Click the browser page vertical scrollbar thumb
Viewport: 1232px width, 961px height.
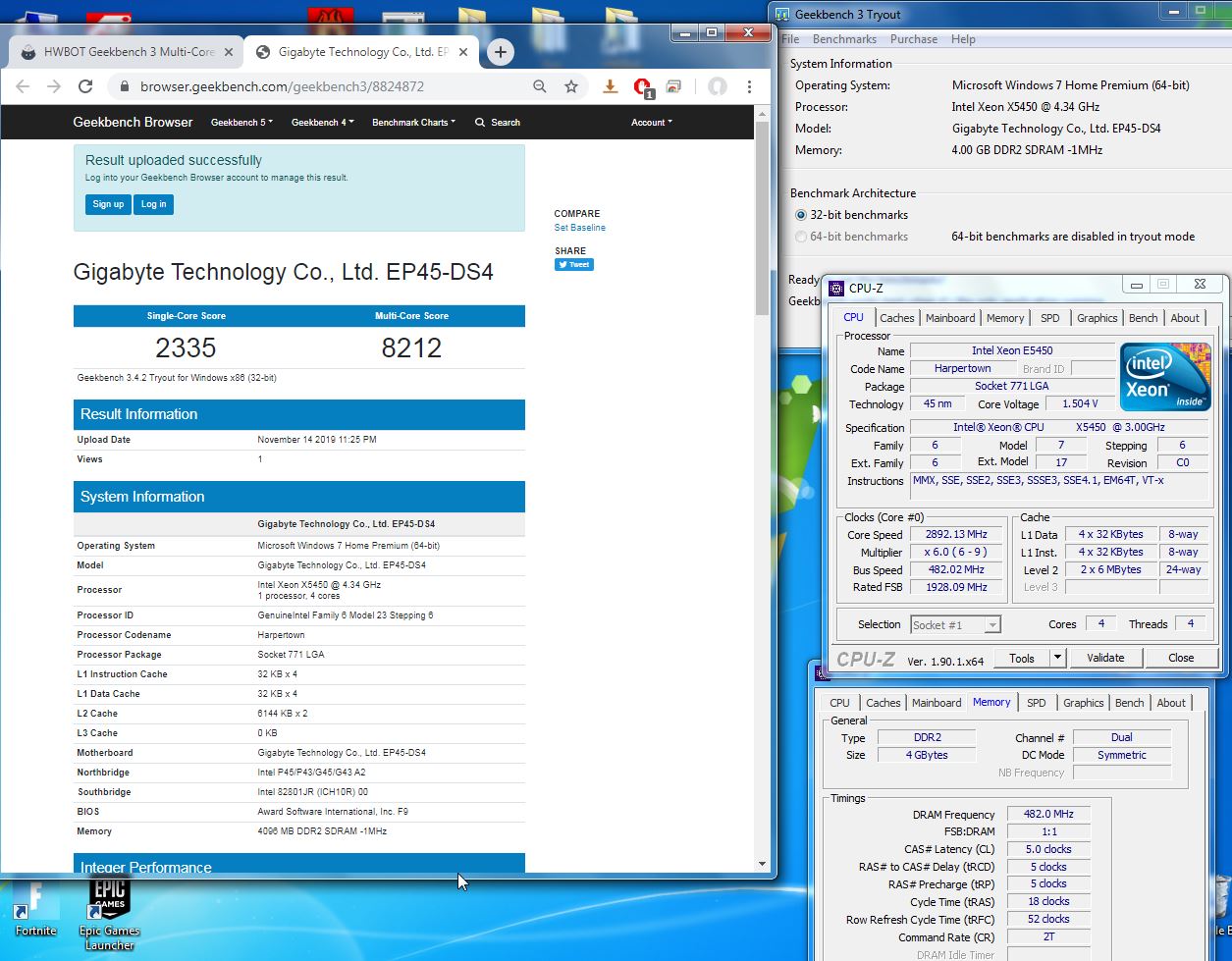pyautogui.click(x=762, y=218)
